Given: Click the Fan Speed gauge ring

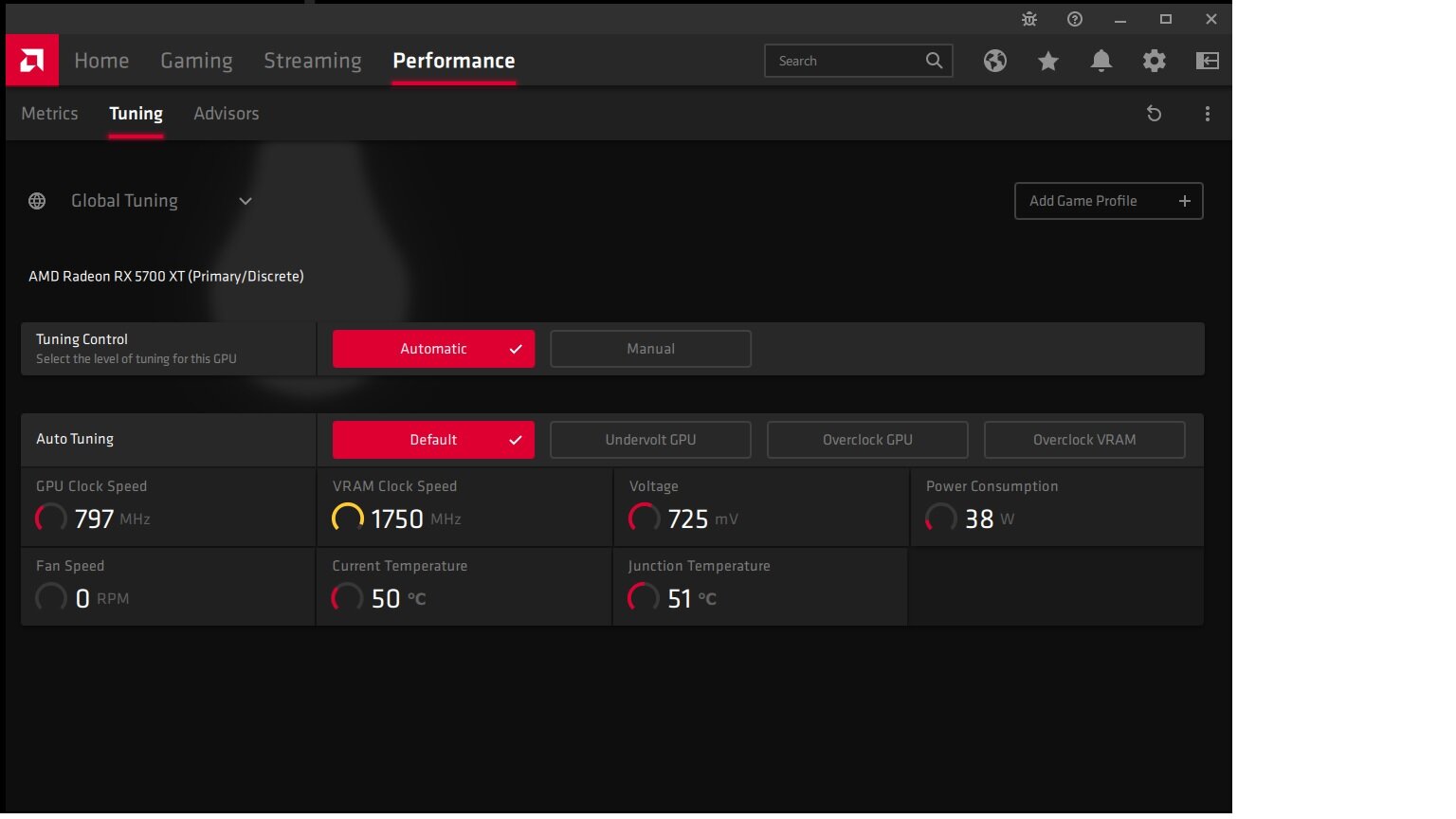Looking at the screenshot, I should point(51,597).
